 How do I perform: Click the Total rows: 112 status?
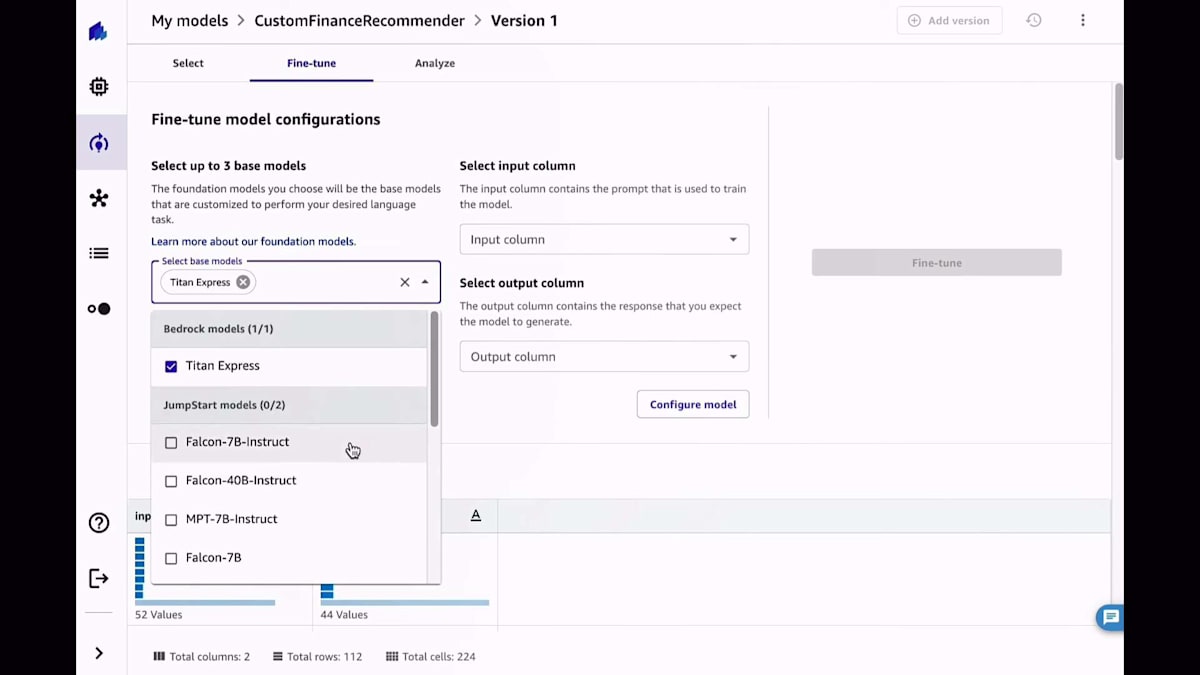(x=317, y=657)
